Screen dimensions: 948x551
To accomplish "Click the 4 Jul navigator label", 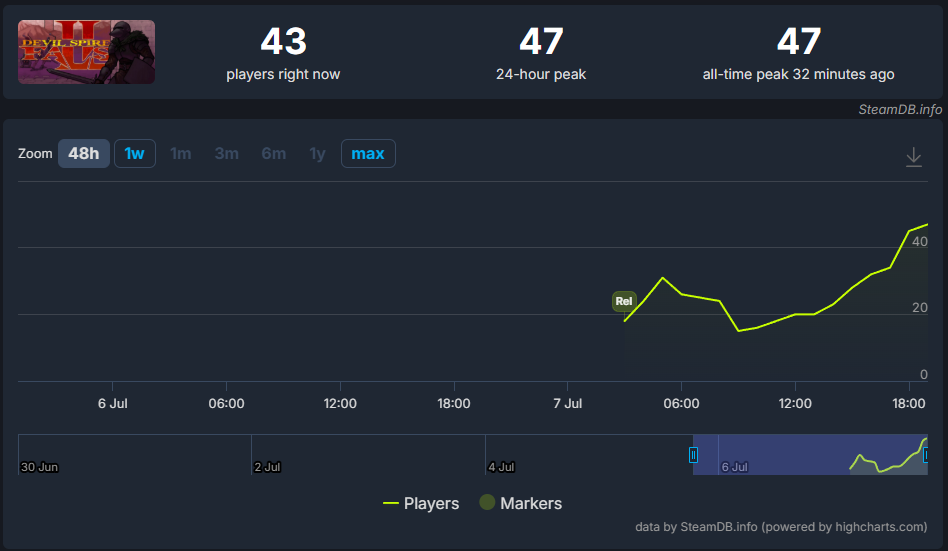I will [501, 467].
